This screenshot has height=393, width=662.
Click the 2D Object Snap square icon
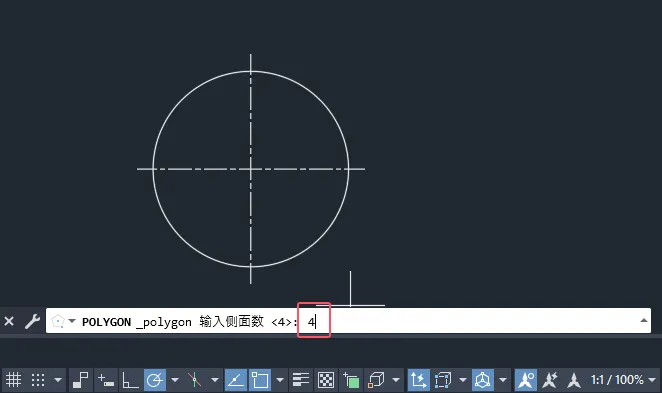point(260,380)
